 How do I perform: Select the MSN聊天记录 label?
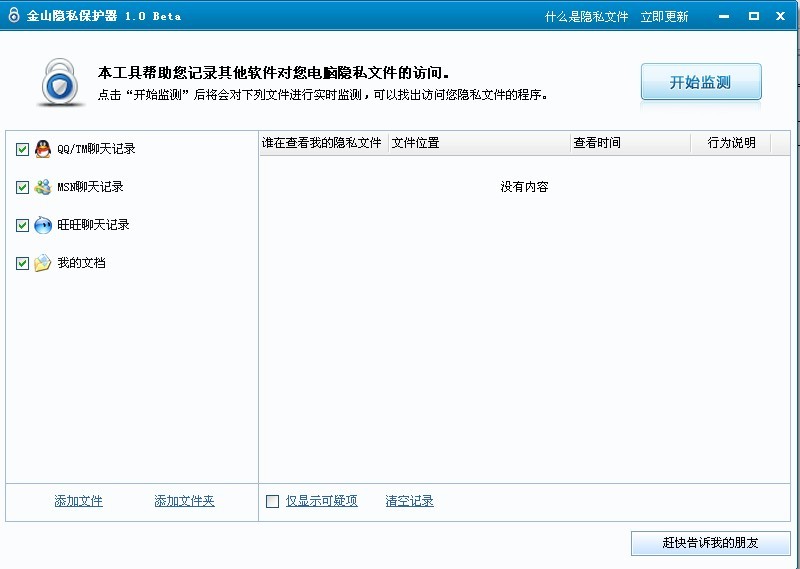coord(90,187)
